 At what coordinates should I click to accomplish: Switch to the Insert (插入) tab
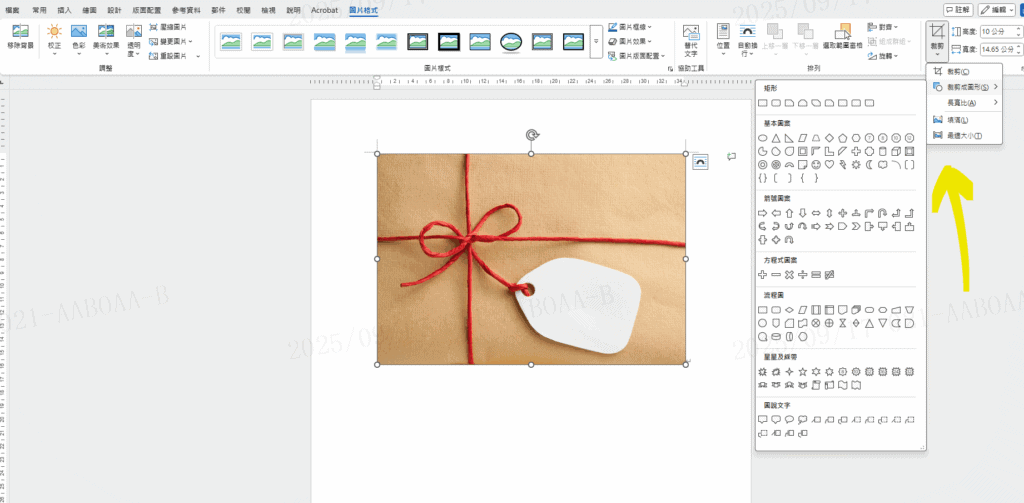pos(65,9)
